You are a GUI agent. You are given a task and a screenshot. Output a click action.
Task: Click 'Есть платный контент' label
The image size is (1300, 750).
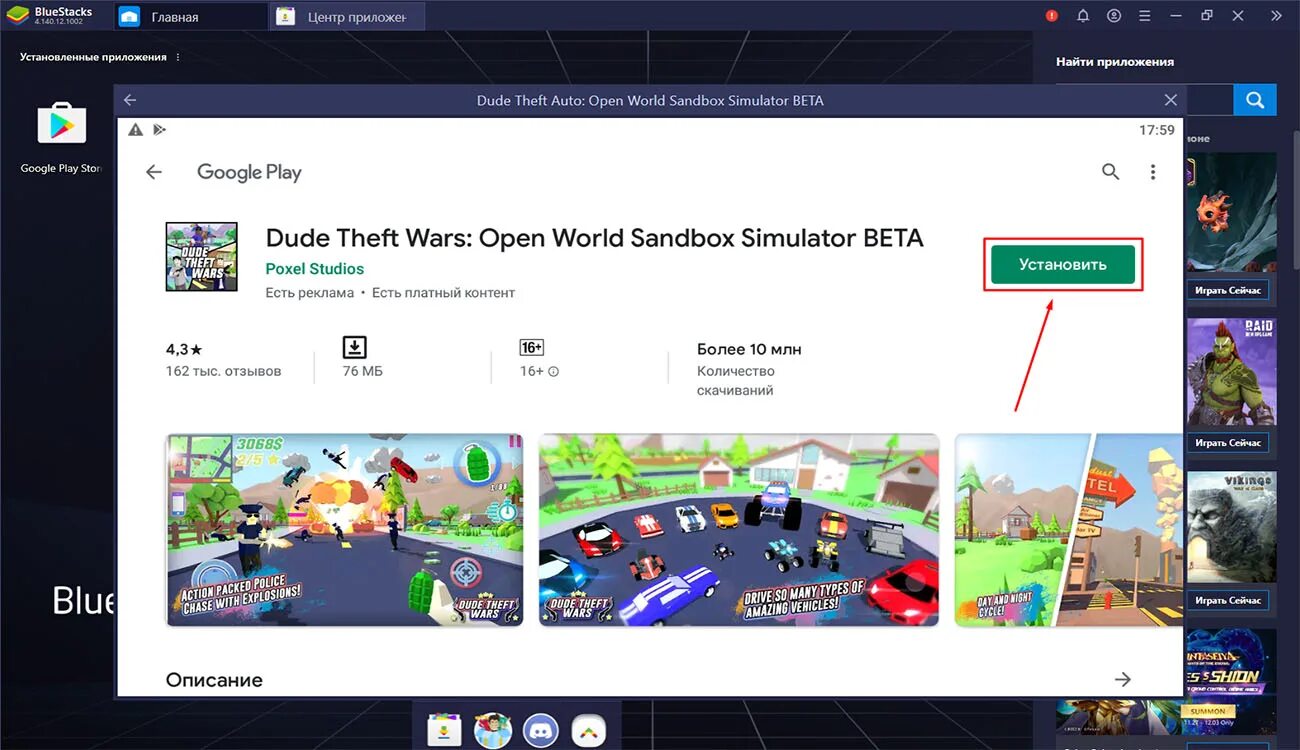[x=443, y=293]
